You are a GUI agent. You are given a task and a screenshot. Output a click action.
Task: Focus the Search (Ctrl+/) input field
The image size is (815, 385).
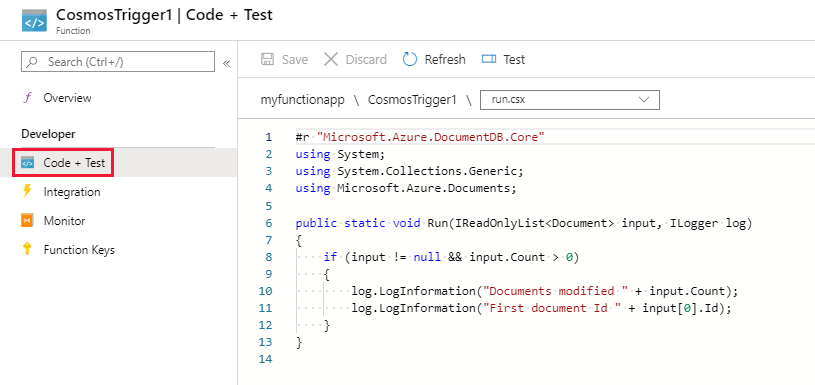pos(118,62)
